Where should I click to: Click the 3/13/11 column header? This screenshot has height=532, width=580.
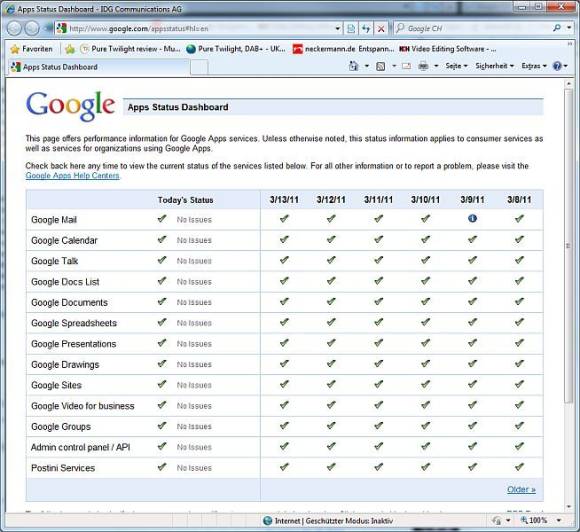point(284,199)
